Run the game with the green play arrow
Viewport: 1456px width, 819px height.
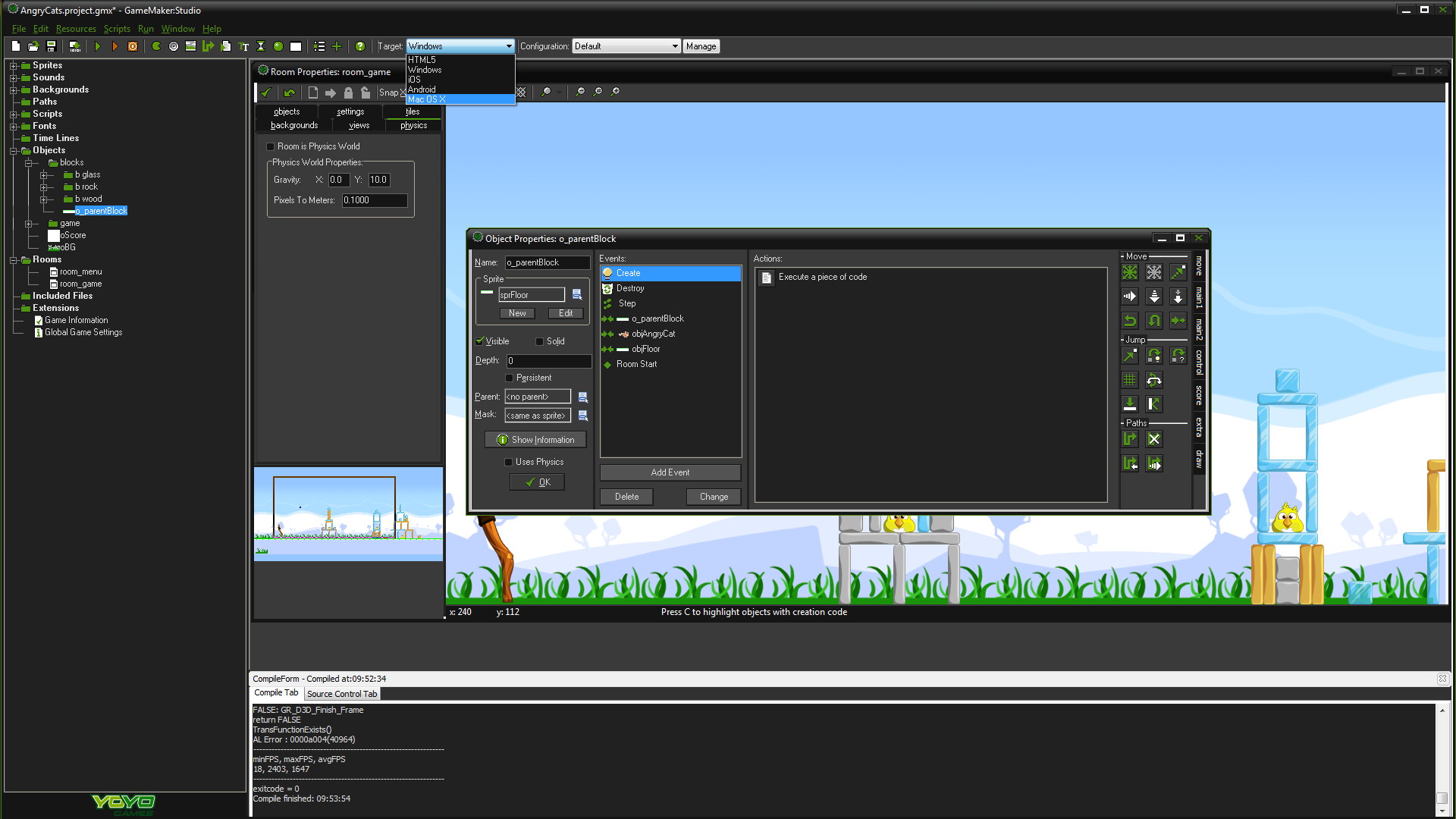tap(97, 46)
